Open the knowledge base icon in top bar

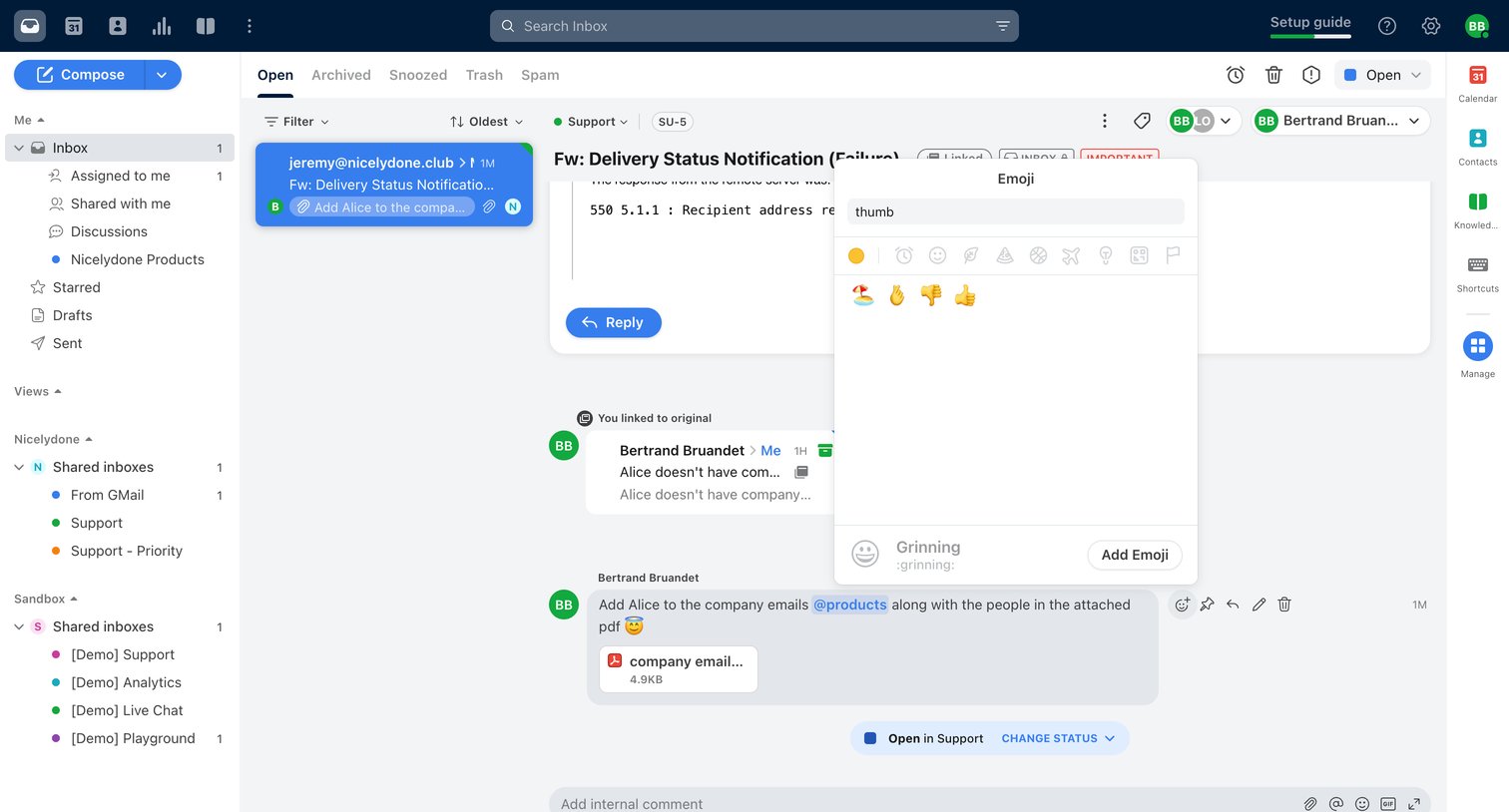coord(206,26)
